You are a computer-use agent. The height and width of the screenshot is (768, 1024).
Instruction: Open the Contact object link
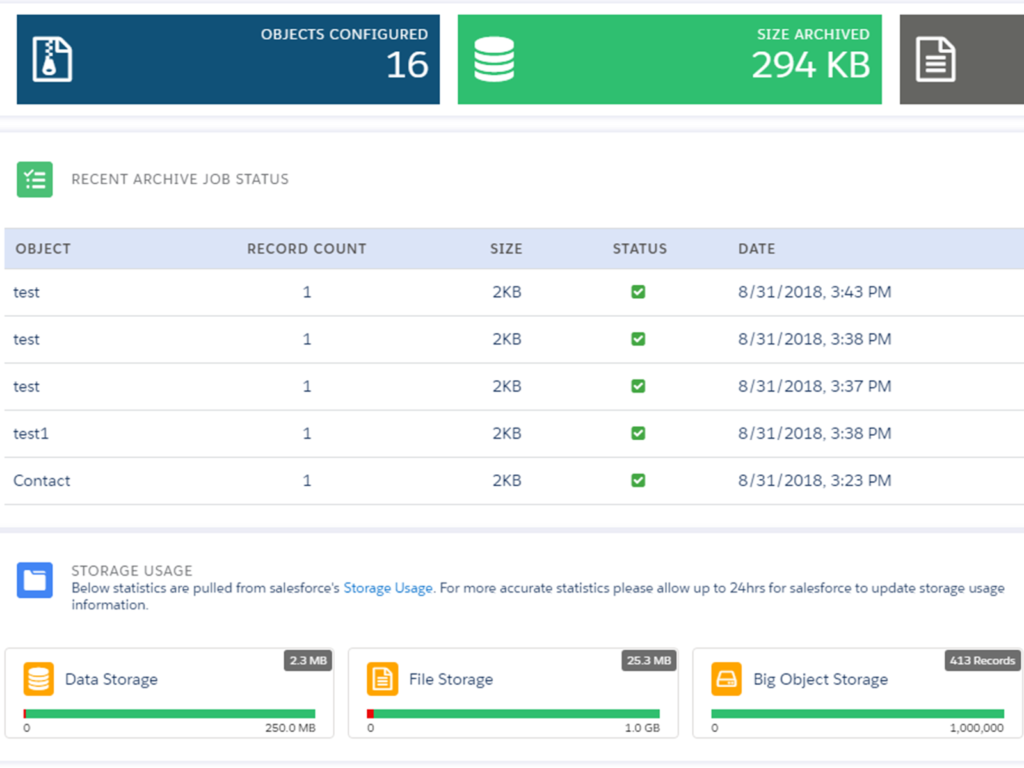click(x=42, y=481)
